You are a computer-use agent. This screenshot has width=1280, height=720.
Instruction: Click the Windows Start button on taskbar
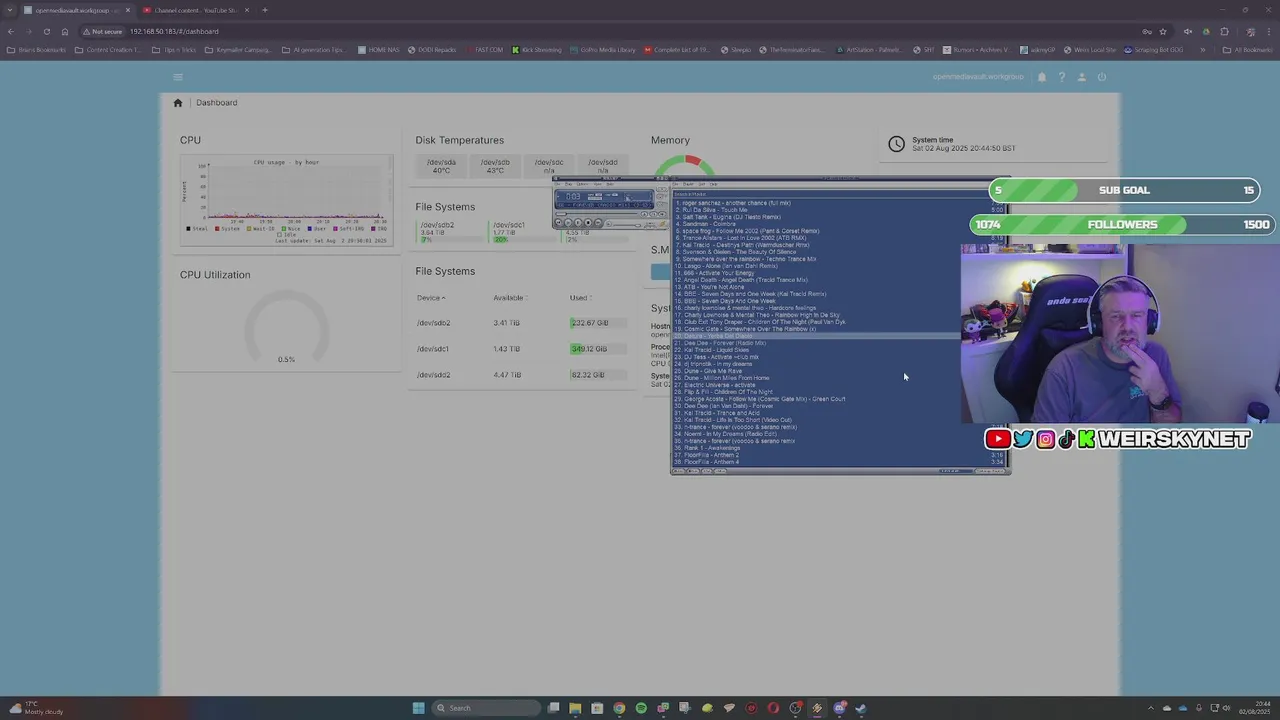(x=419, y=708)
